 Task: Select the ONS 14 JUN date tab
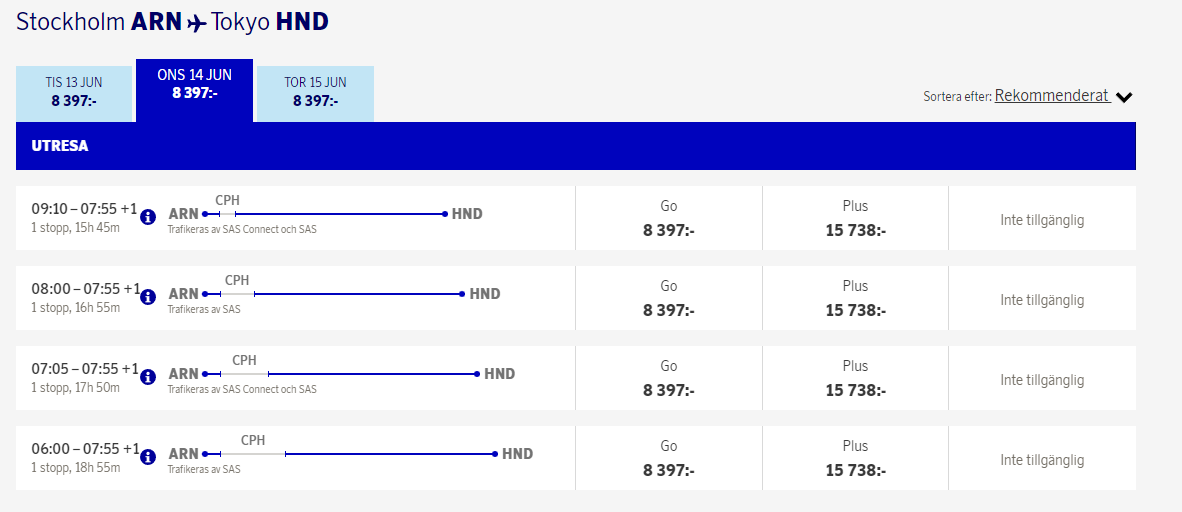pyautogui.click(x=194, y=85)
